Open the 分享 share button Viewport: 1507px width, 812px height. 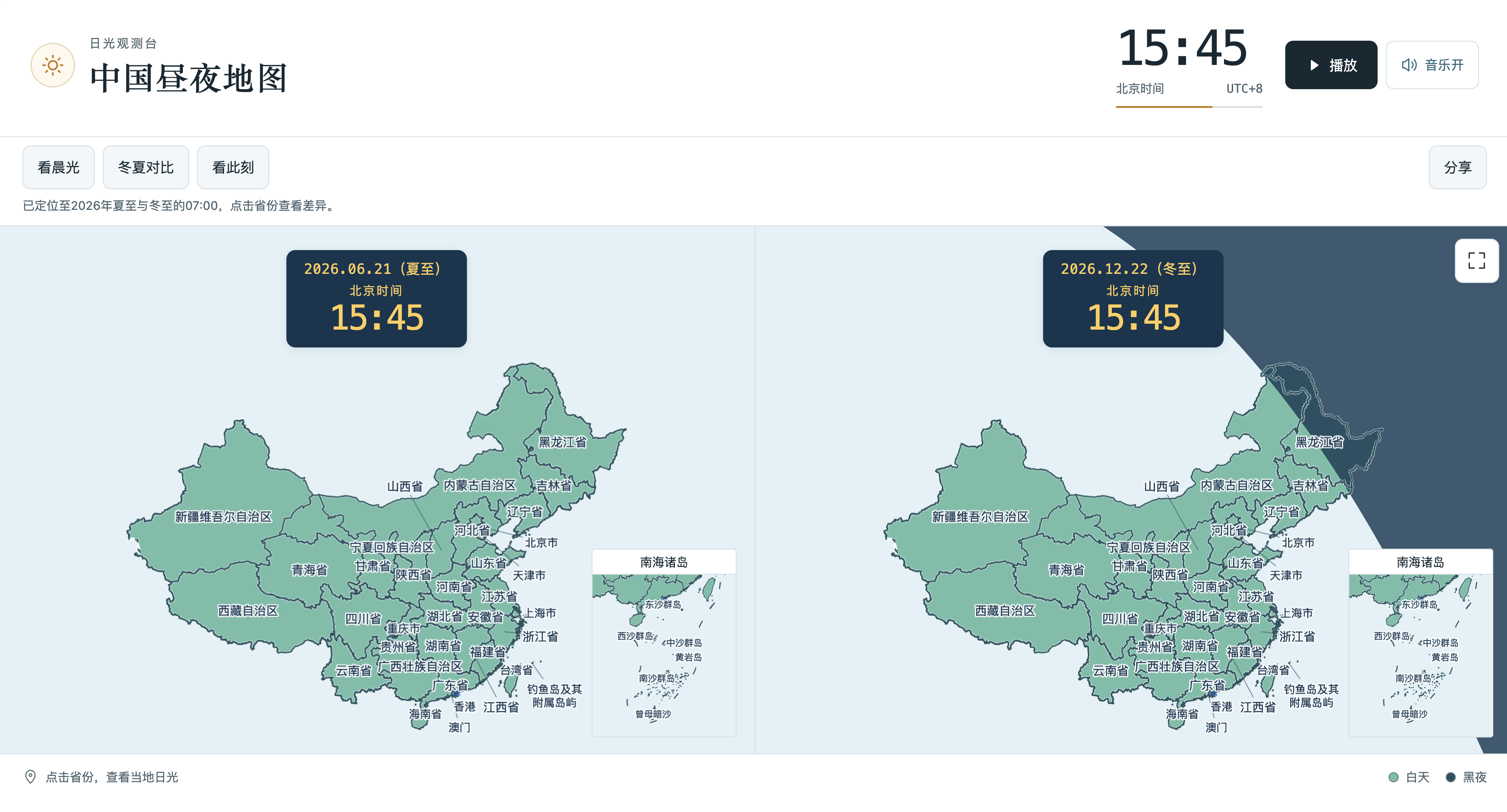click(x=1457, y=167)
